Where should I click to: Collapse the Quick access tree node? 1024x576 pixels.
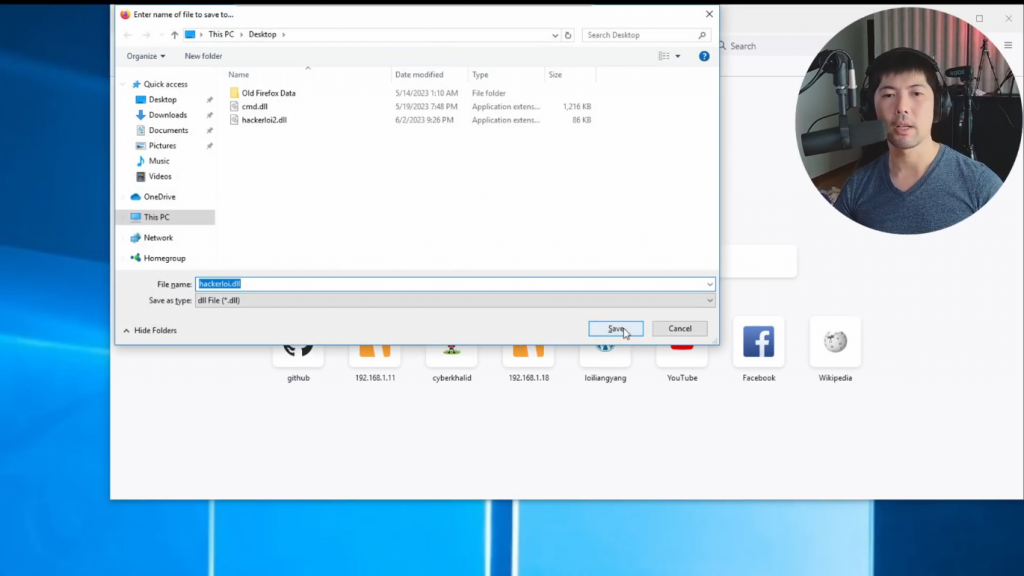(x=123, y=84)
